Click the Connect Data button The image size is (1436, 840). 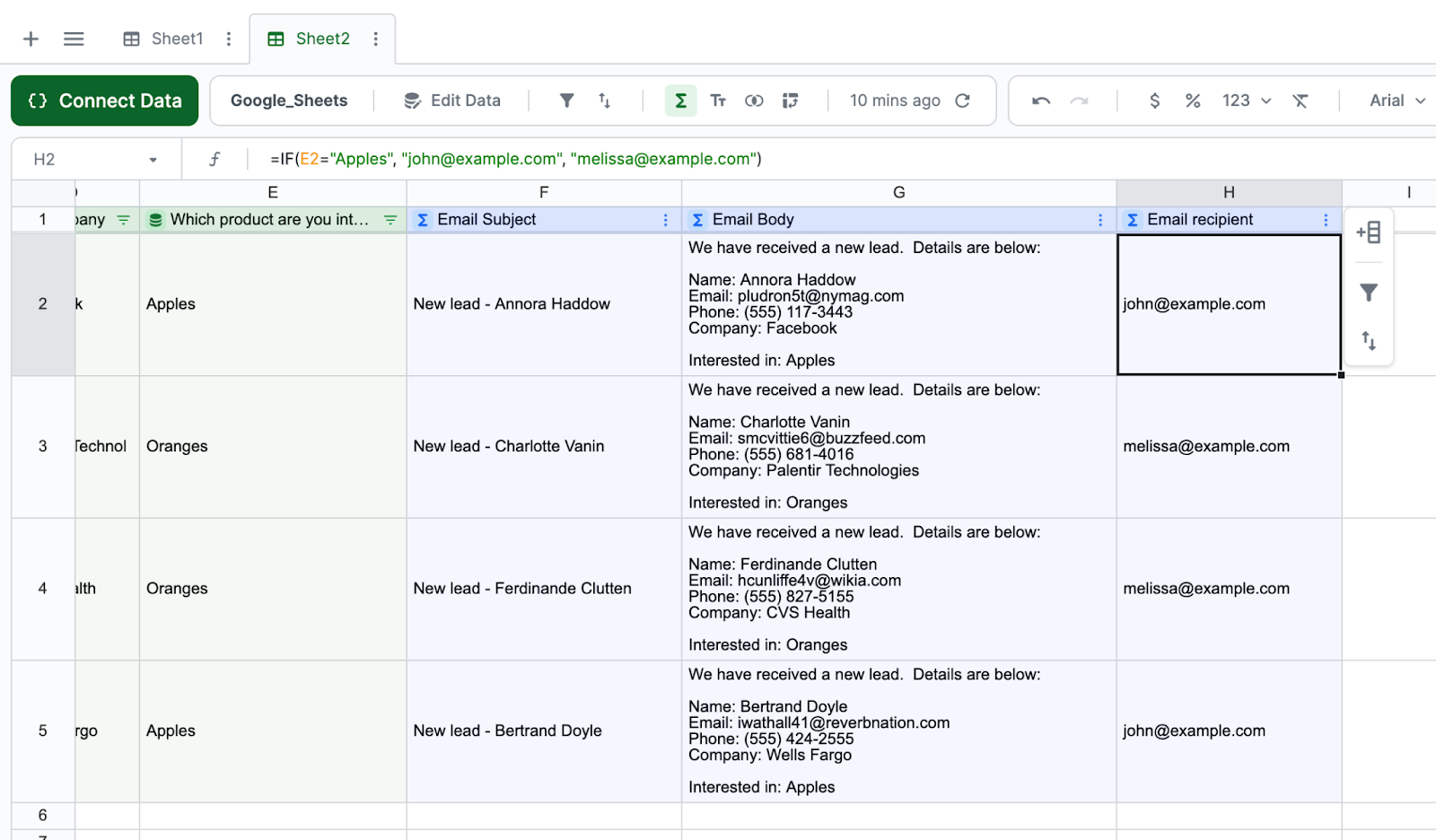(105, 101)
